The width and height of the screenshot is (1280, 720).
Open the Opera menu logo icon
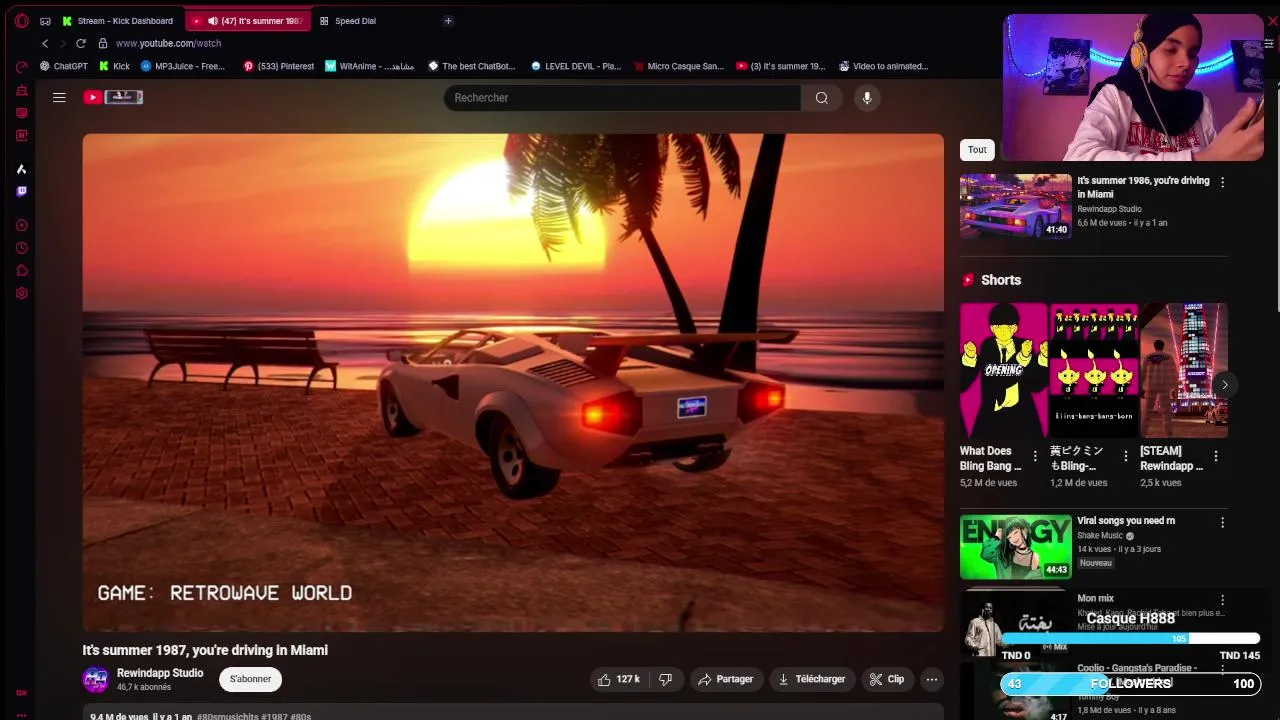(22, 21)
